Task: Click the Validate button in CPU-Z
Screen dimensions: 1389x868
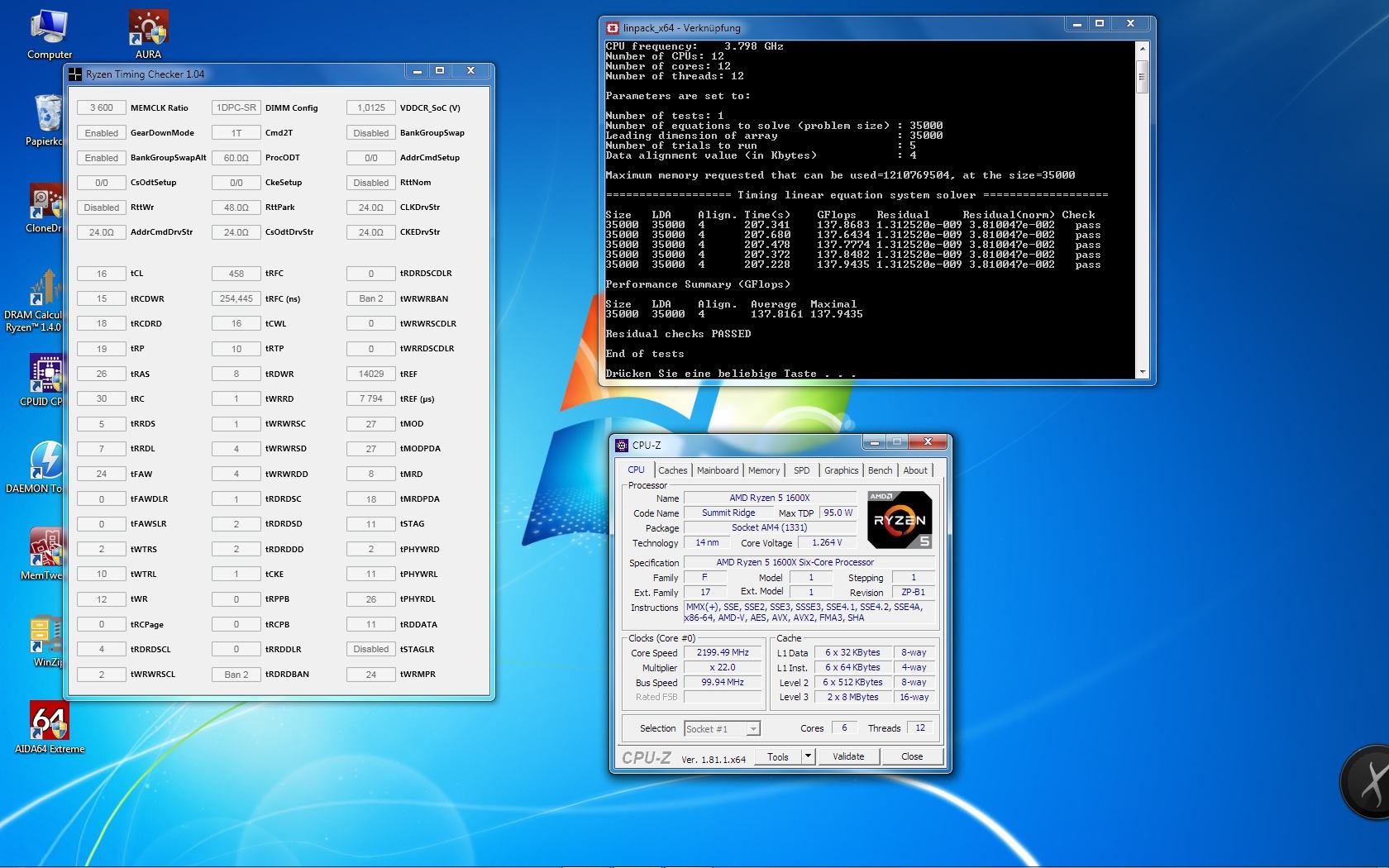Action: (848, 756)
